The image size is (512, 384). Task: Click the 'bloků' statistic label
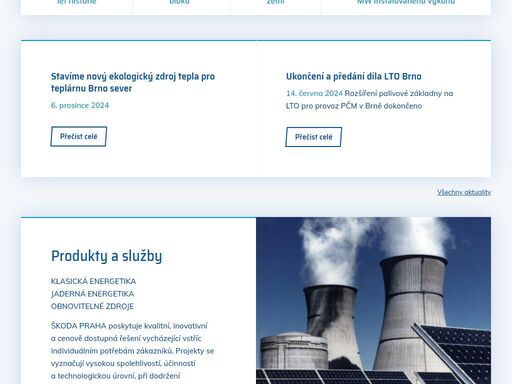click(179, 2)
